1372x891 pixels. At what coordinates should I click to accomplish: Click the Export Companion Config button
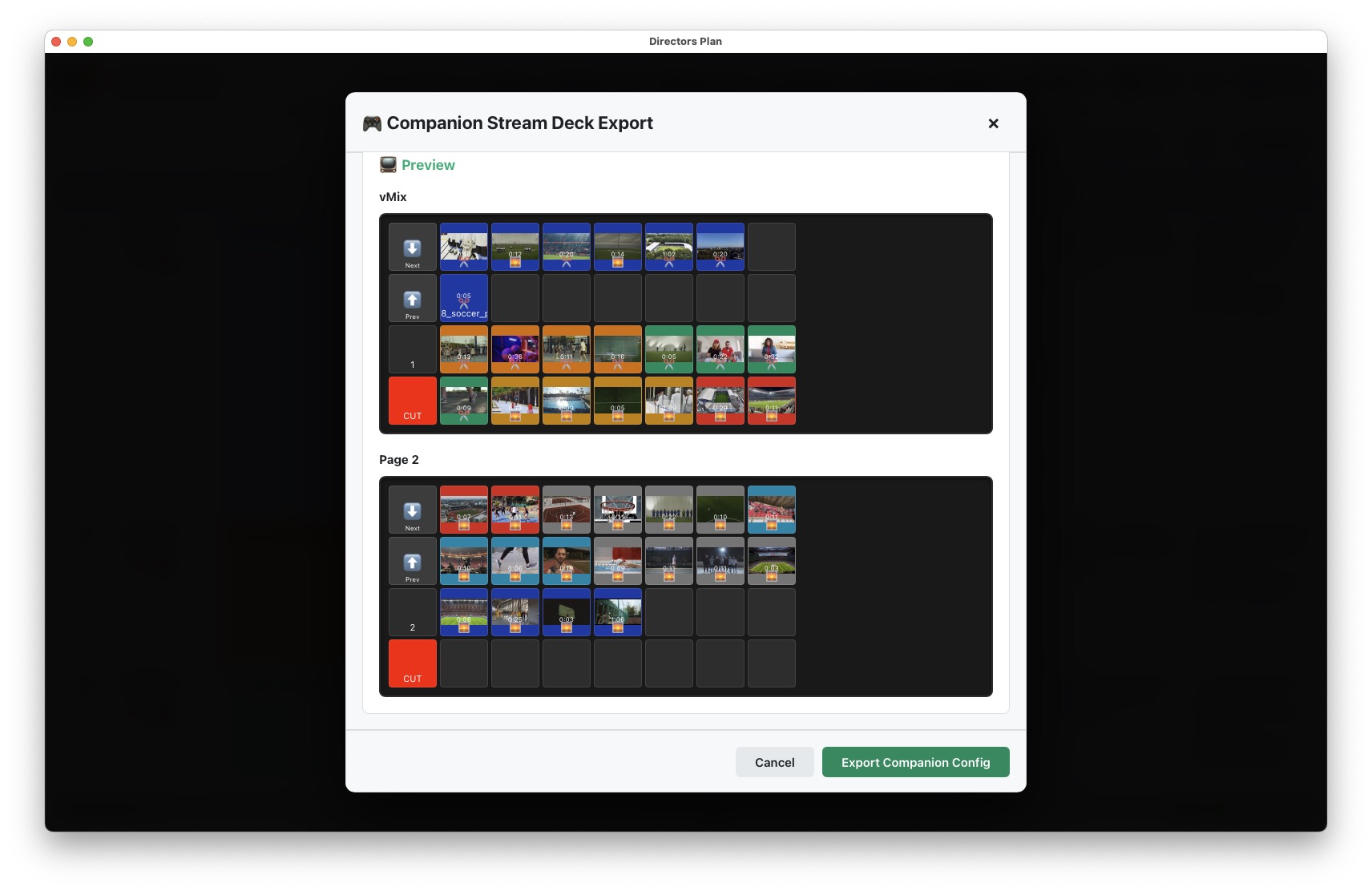[x=915, y=762]
